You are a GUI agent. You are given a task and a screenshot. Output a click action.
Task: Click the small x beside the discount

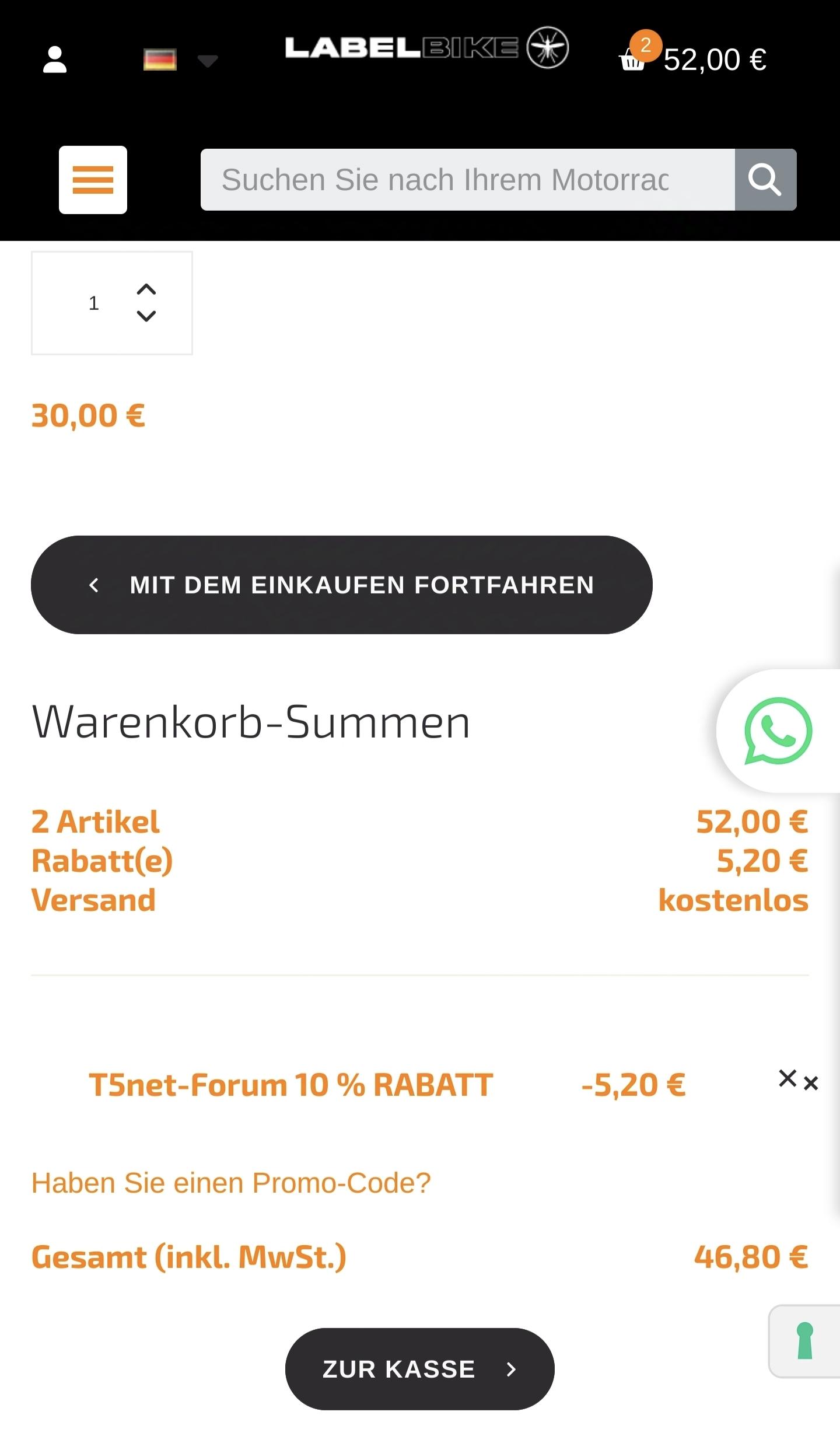click(x=811, y=1084)
